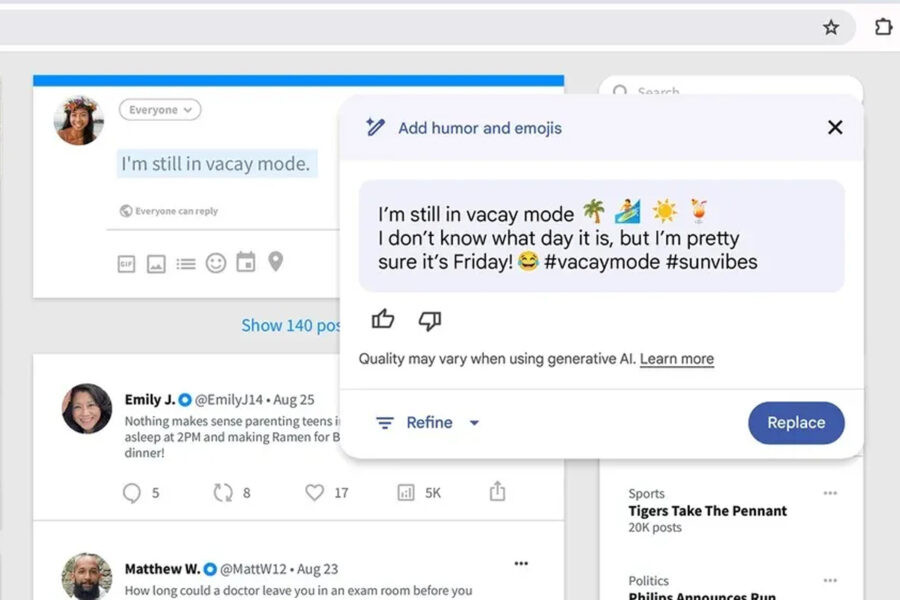Give thumbs up to the AI suggestion
This screenshot has height=600, width=900.
[x=383, y=319]
